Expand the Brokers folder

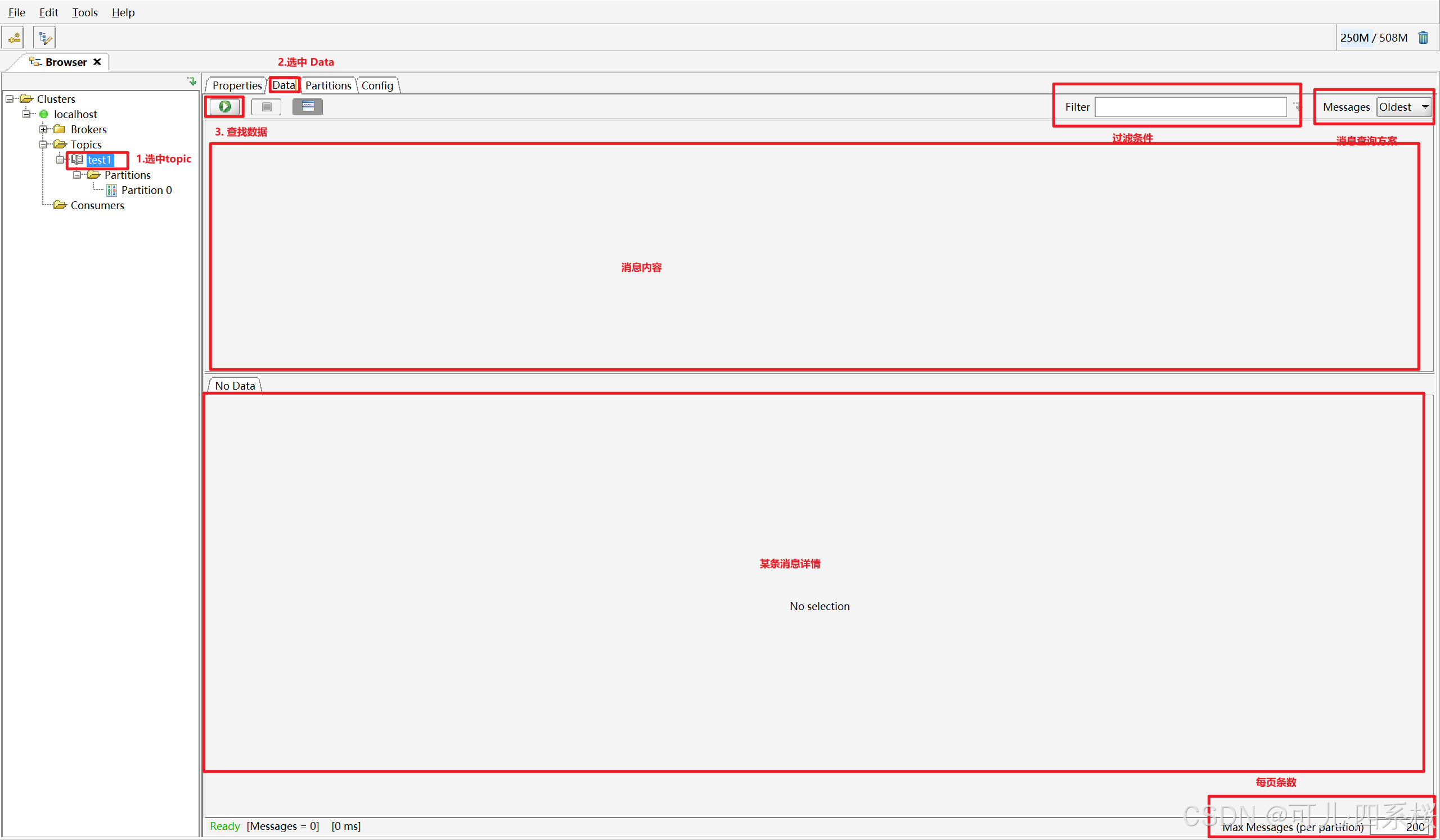tap(43, 130)
